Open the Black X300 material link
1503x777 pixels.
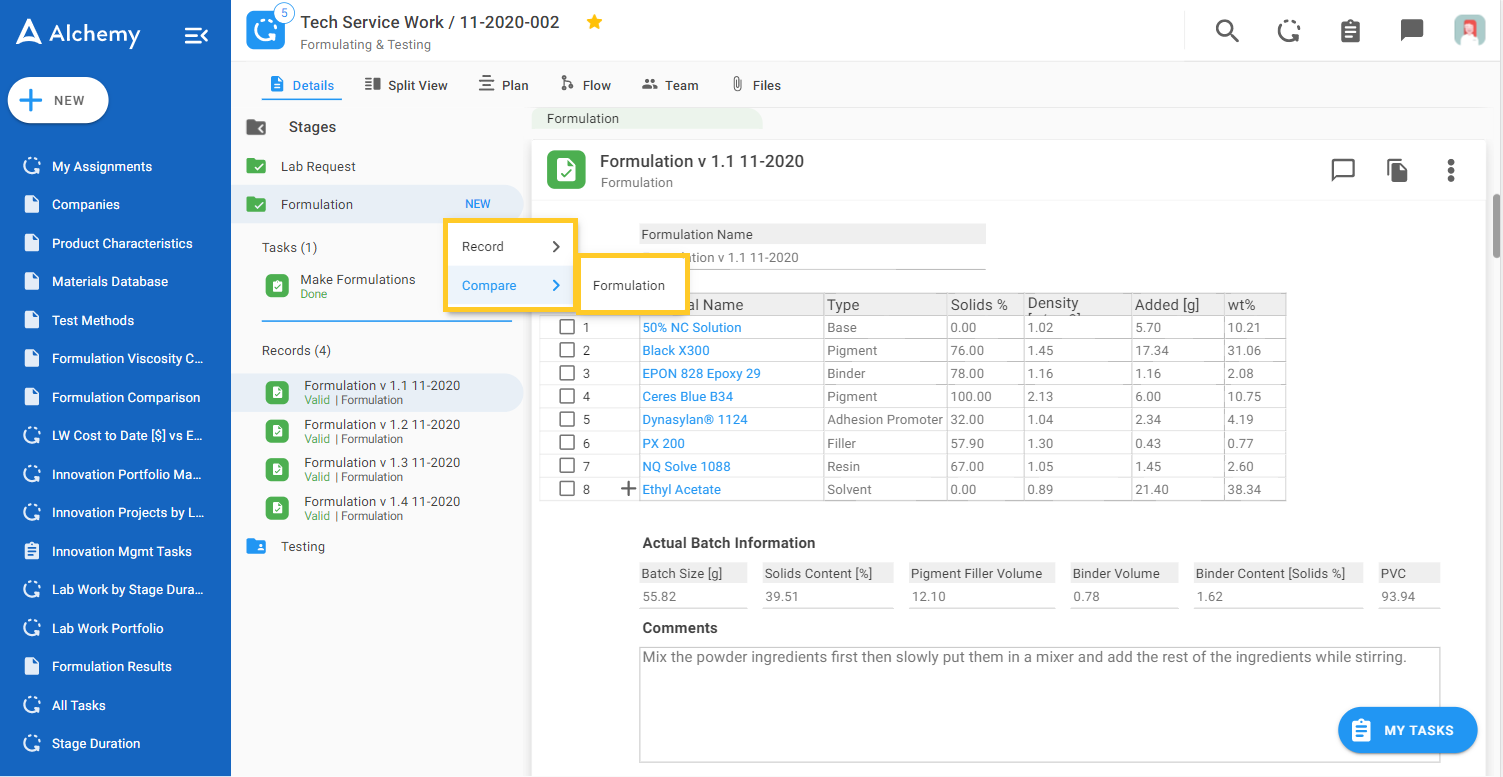click(x=676, y=350)
